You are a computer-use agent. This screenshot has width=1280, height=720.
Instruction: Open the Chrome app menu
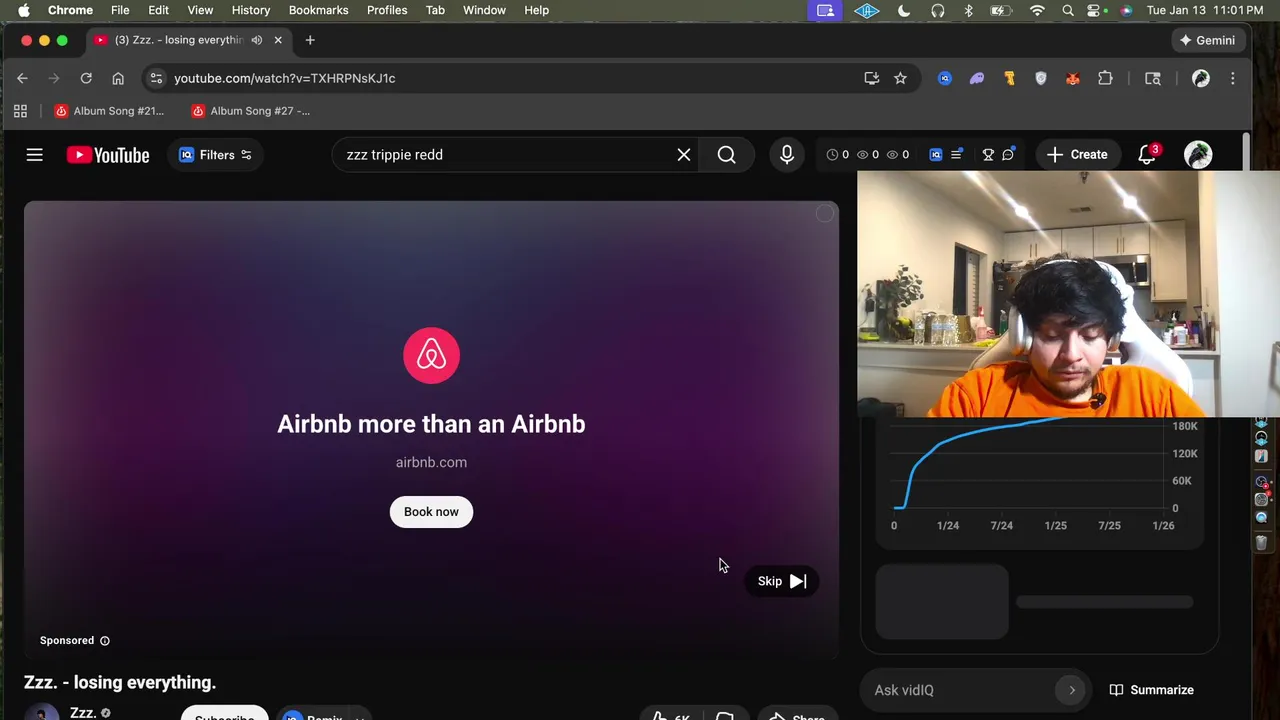point(71,10)
